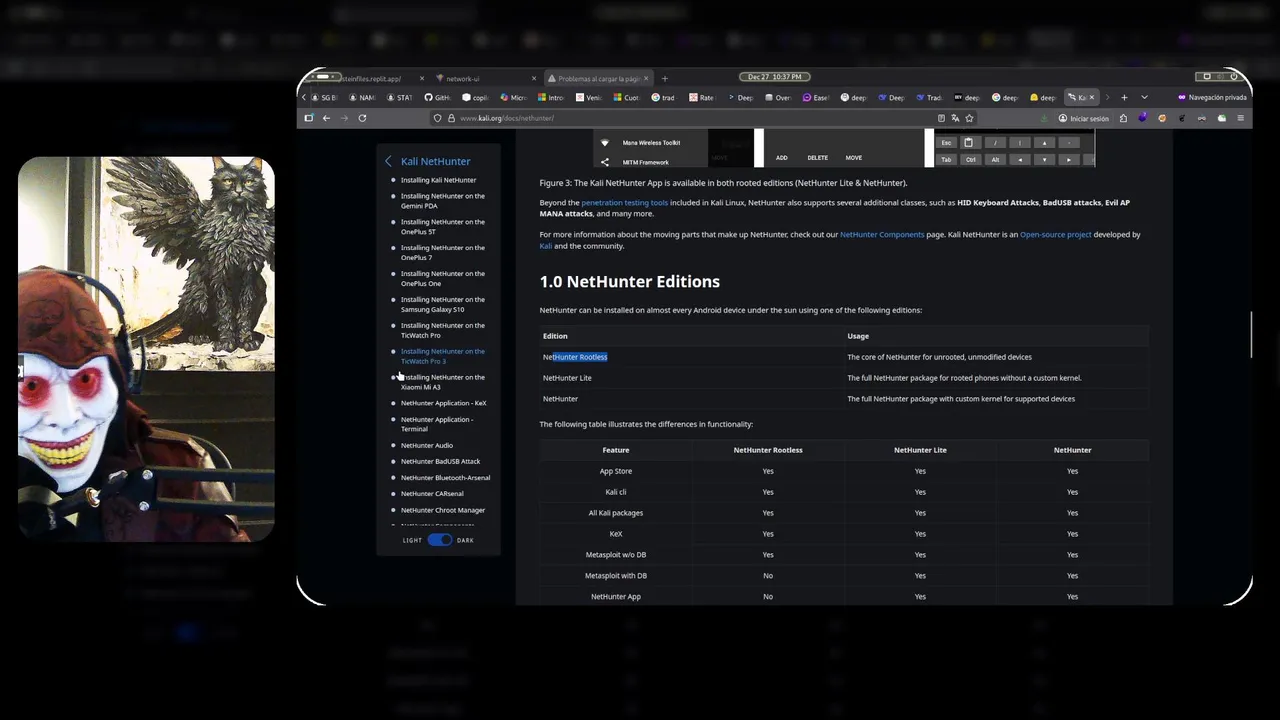Screen dimensions: 1280x720
Task: Switch to the GitHub tab
Action: click(x=437, y=97)
